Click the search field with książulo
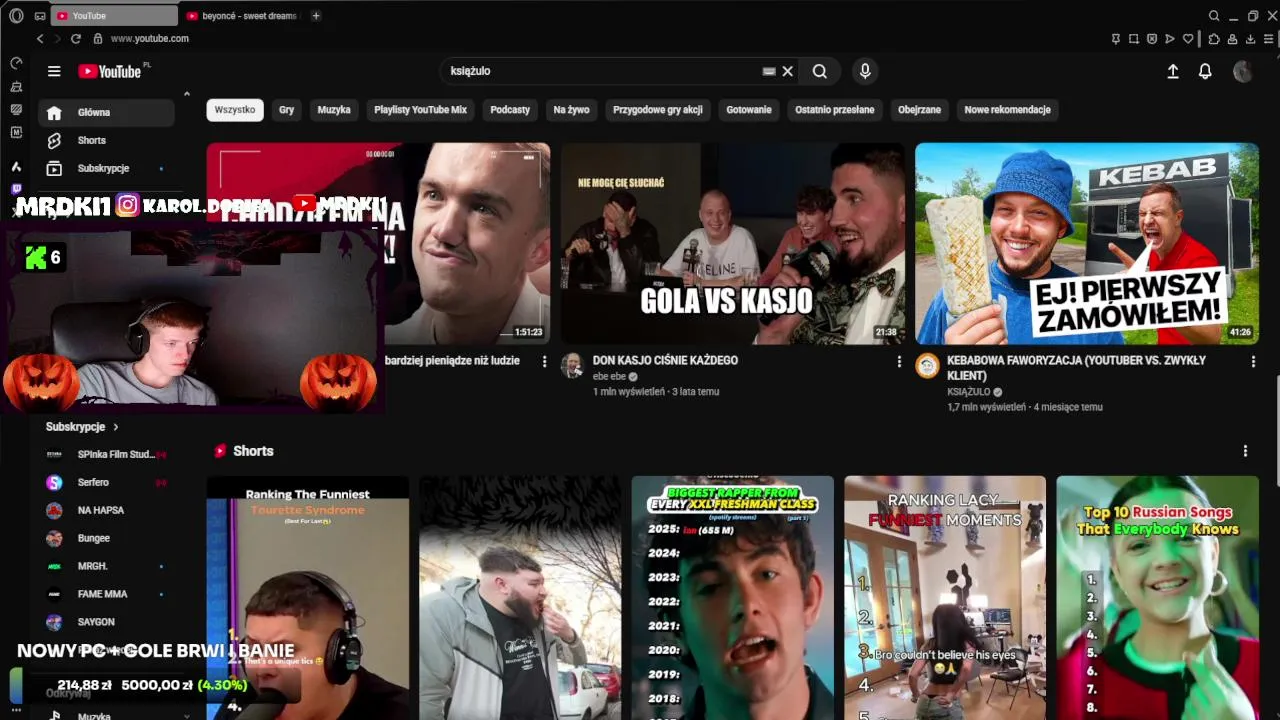This screenshot has height=720, width=1280. [x=604, y=71]
